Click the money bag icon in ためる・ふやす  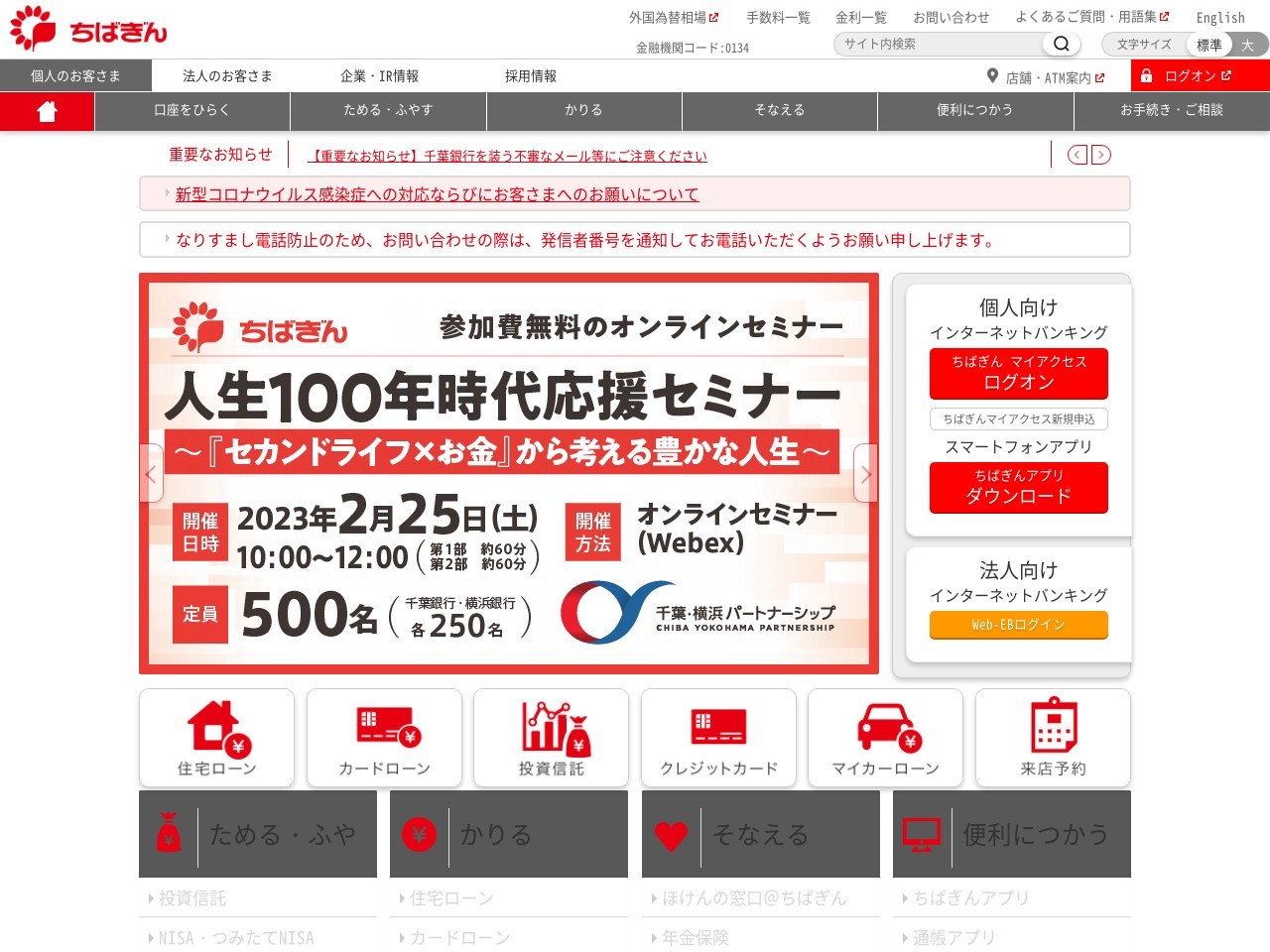click(169, 834)
